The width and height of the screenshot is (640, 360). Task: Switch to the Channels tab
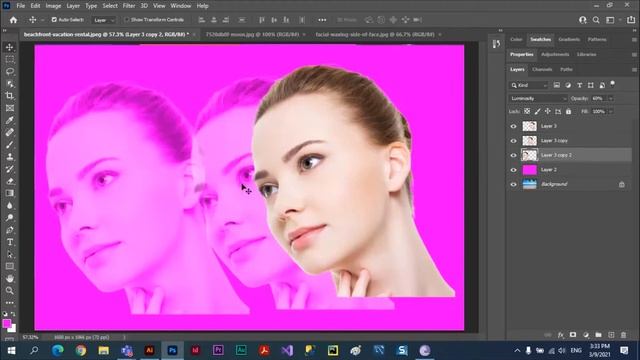(542, 69)
